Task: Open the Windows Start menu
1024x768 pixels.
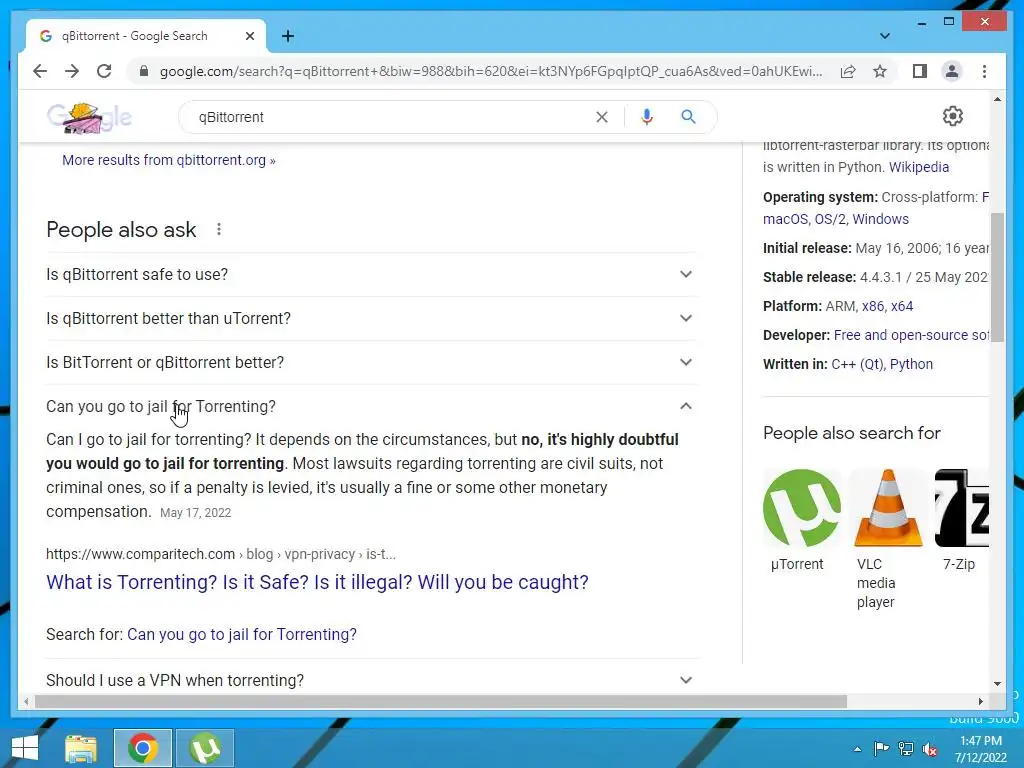Action: (25, 748)
